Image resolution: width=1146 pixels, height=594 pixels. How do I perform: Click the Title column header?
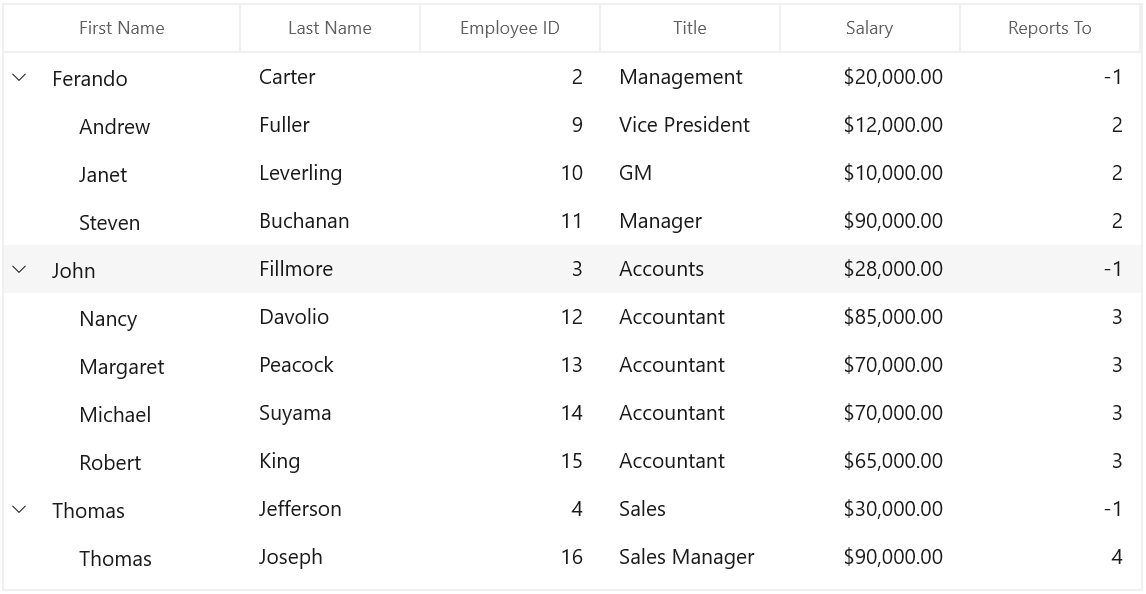[x=689, y=28]
